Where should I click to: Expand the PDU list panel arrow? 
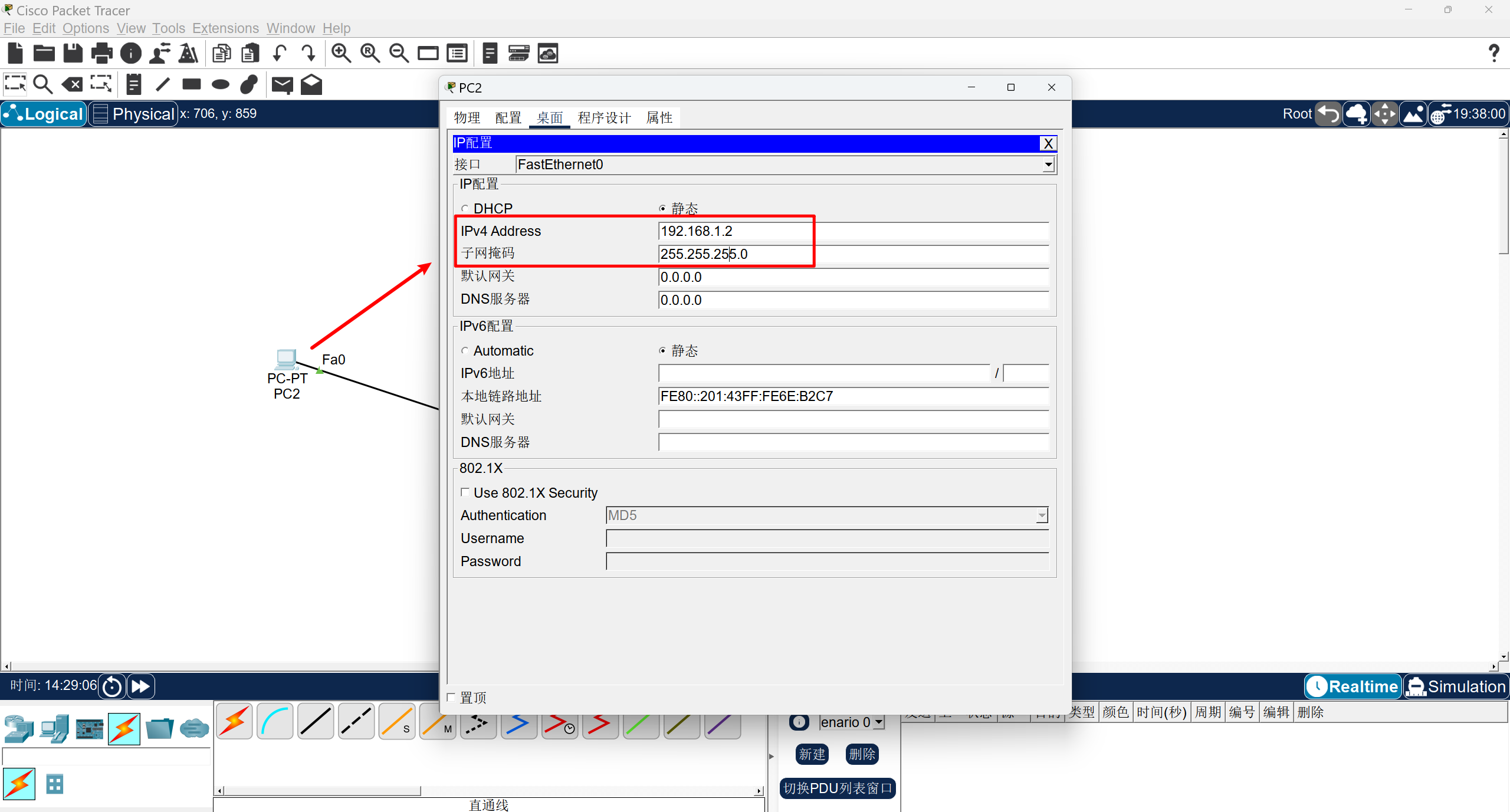pos(771,756)
